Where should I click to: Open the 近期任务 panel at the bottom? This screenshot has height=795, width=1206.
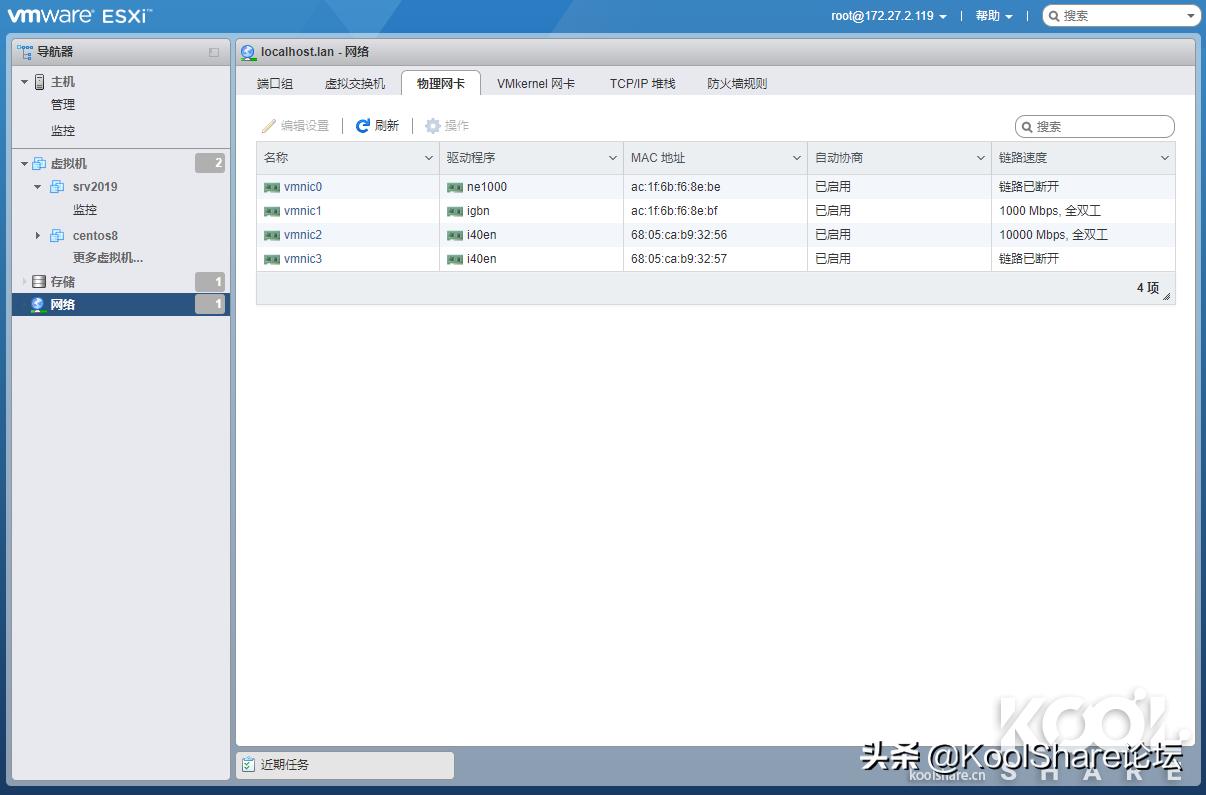point(287,765)
